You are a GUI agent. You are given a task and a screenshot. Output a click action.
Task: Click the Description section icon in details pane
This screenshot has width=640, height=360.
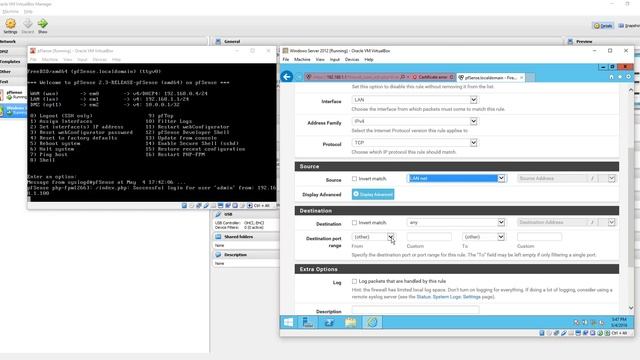click(x=218, y=255)
